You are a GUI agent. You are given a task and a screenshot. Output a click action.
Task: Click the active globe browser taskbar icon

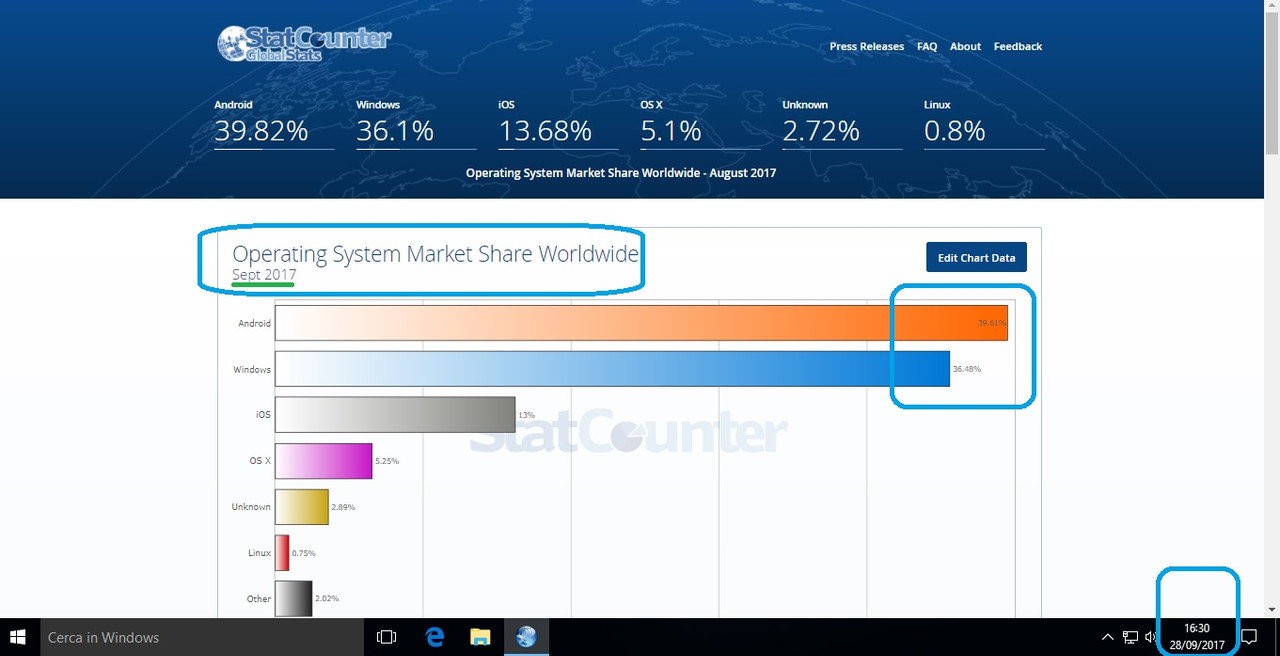tap(526, 637)
